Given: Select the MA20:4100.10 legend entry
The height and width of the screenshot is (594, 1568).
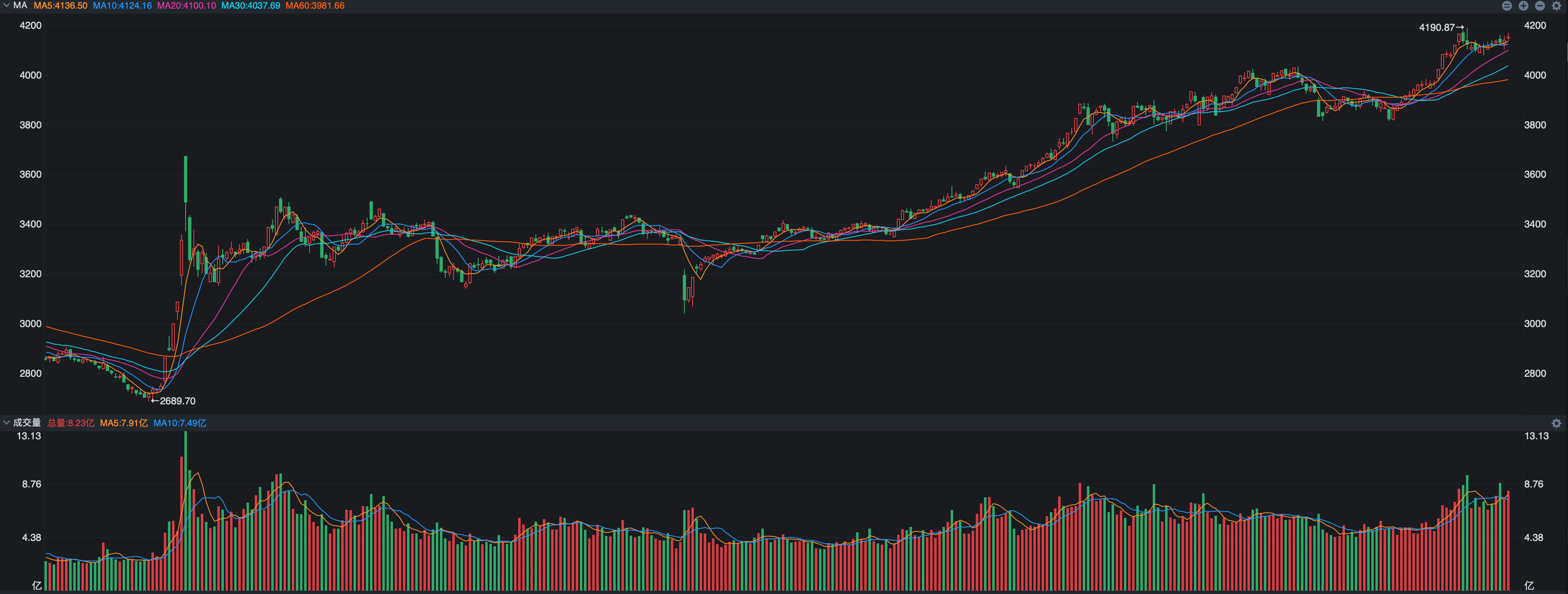Looking at the screenshot, I should click(x=186, y=5).
